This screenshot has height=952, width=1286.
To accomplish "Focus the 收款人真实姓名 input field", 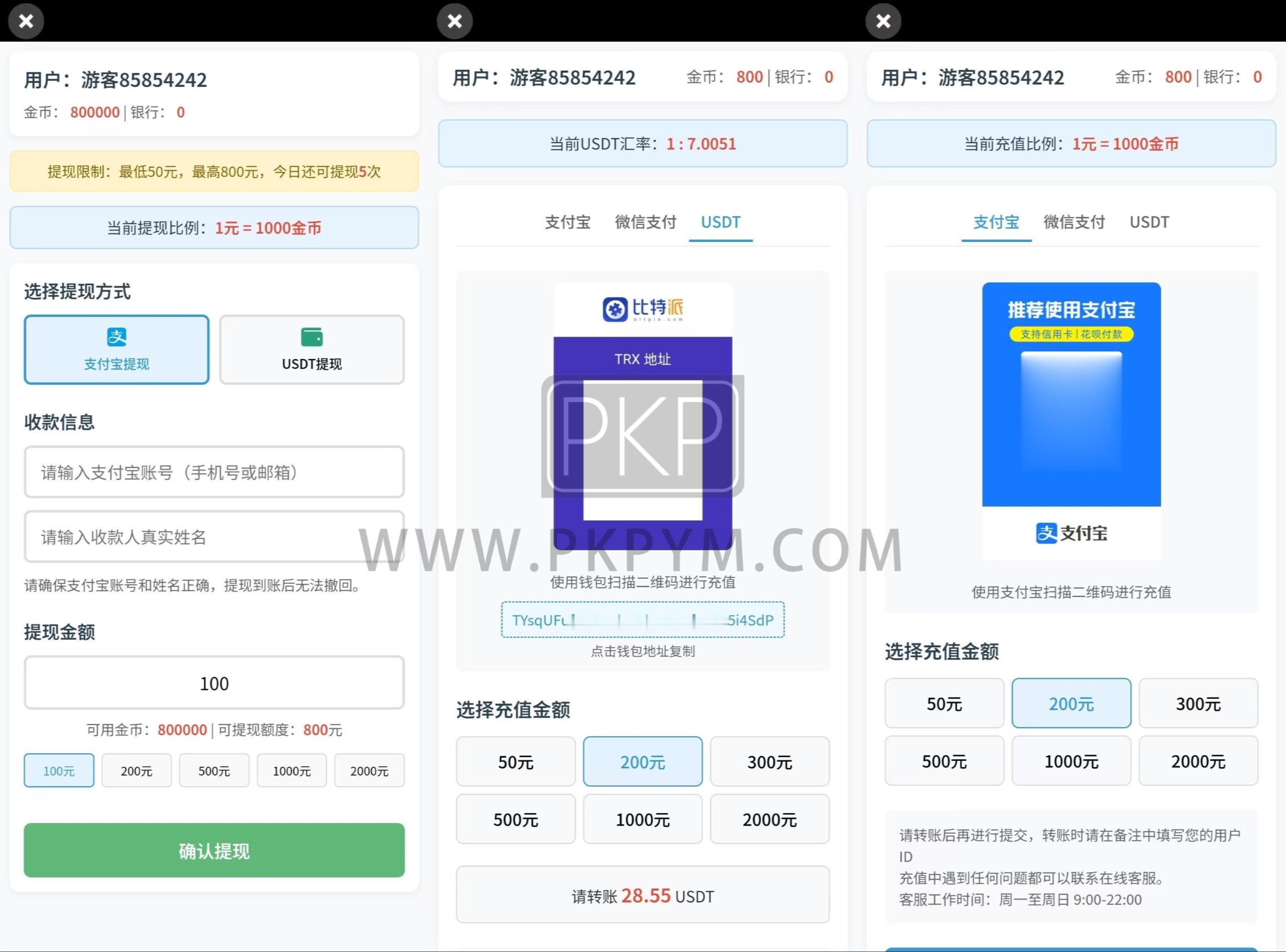I will point(214,537).
